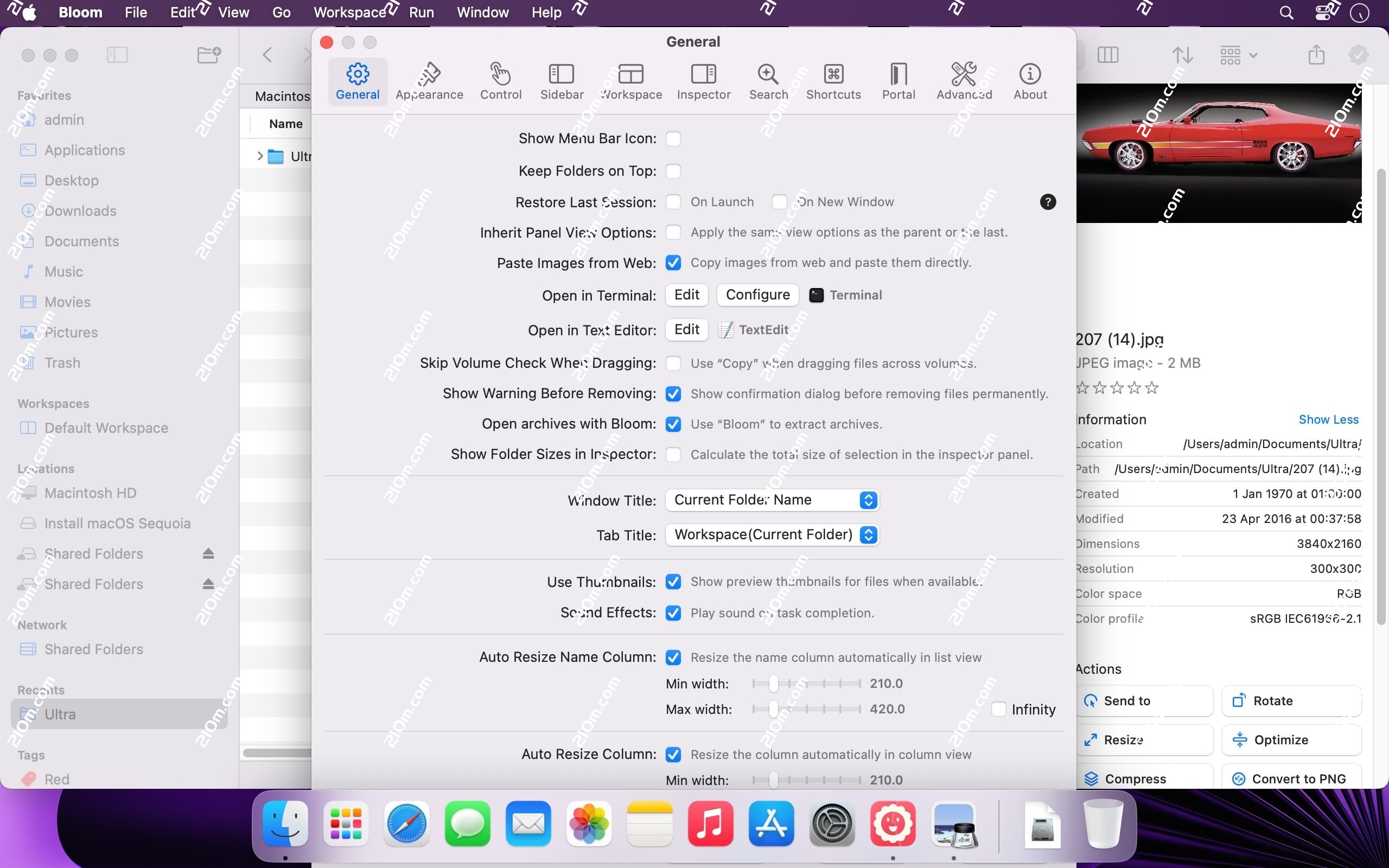Expand the Ultra folder in the file list

(260, 155)
